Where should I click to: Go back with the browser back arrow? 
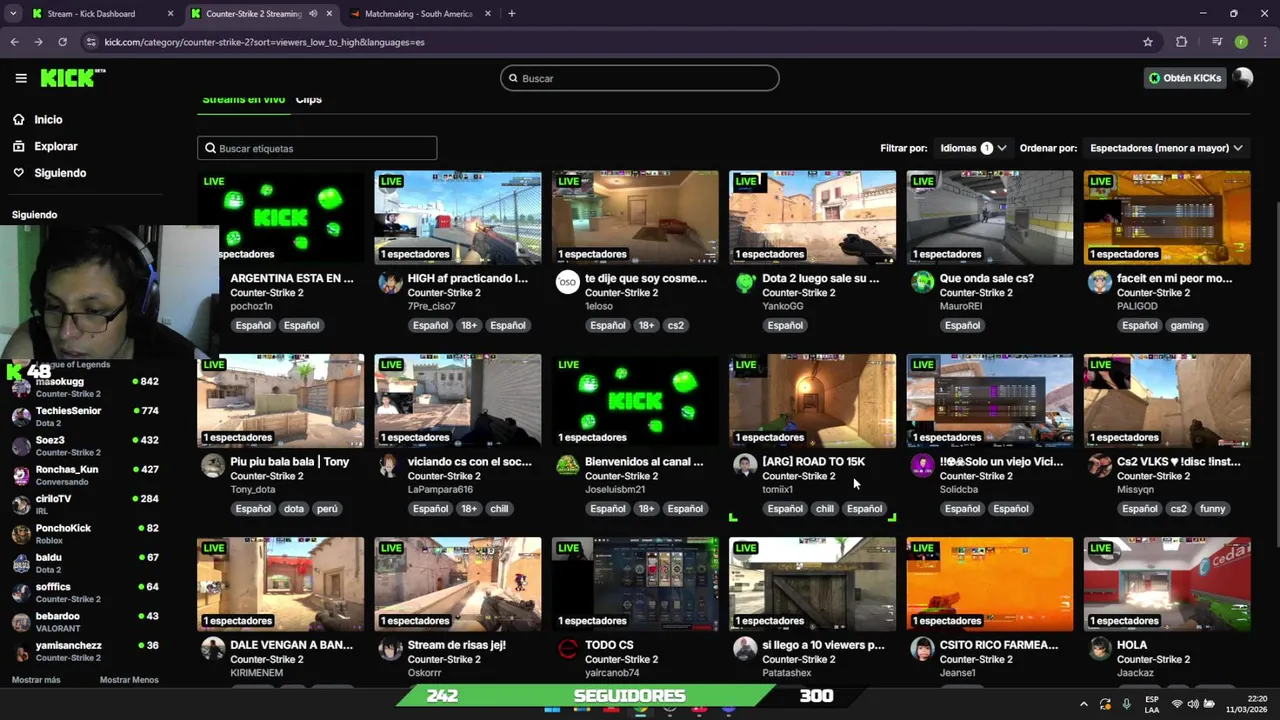point(14,42)
